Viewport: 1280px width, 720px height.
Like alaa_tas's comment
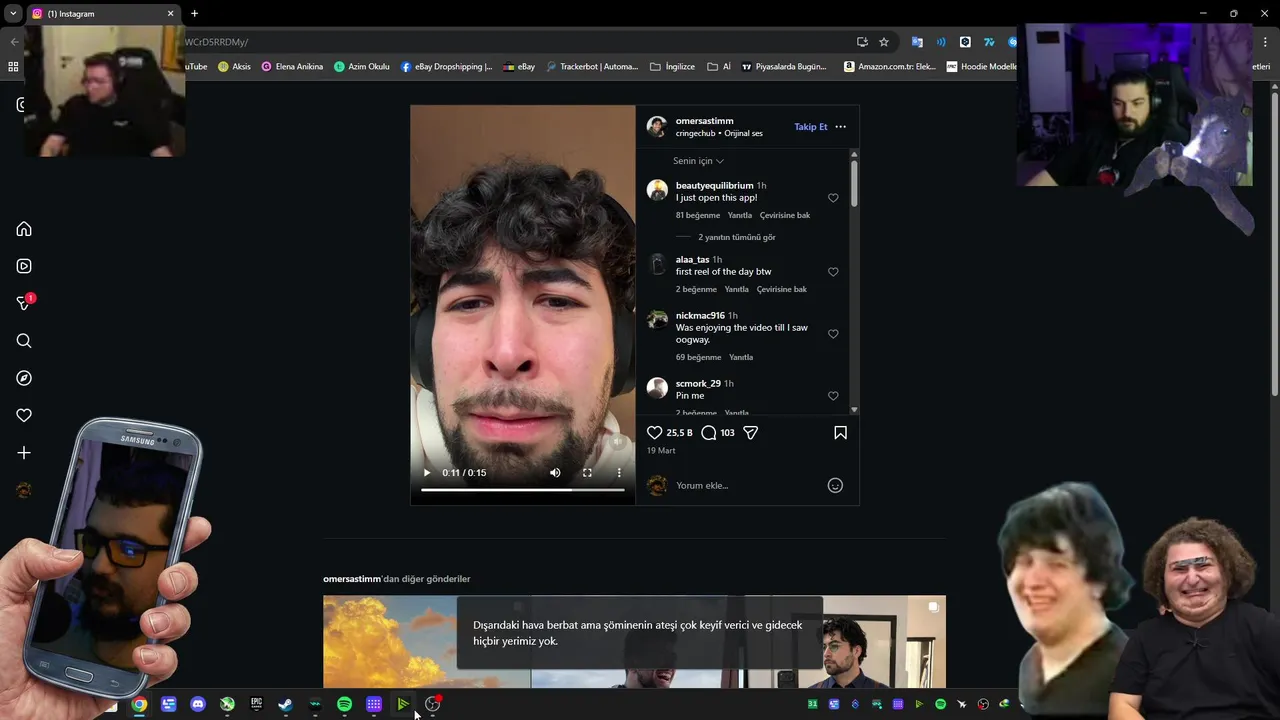tap(833, 272)
